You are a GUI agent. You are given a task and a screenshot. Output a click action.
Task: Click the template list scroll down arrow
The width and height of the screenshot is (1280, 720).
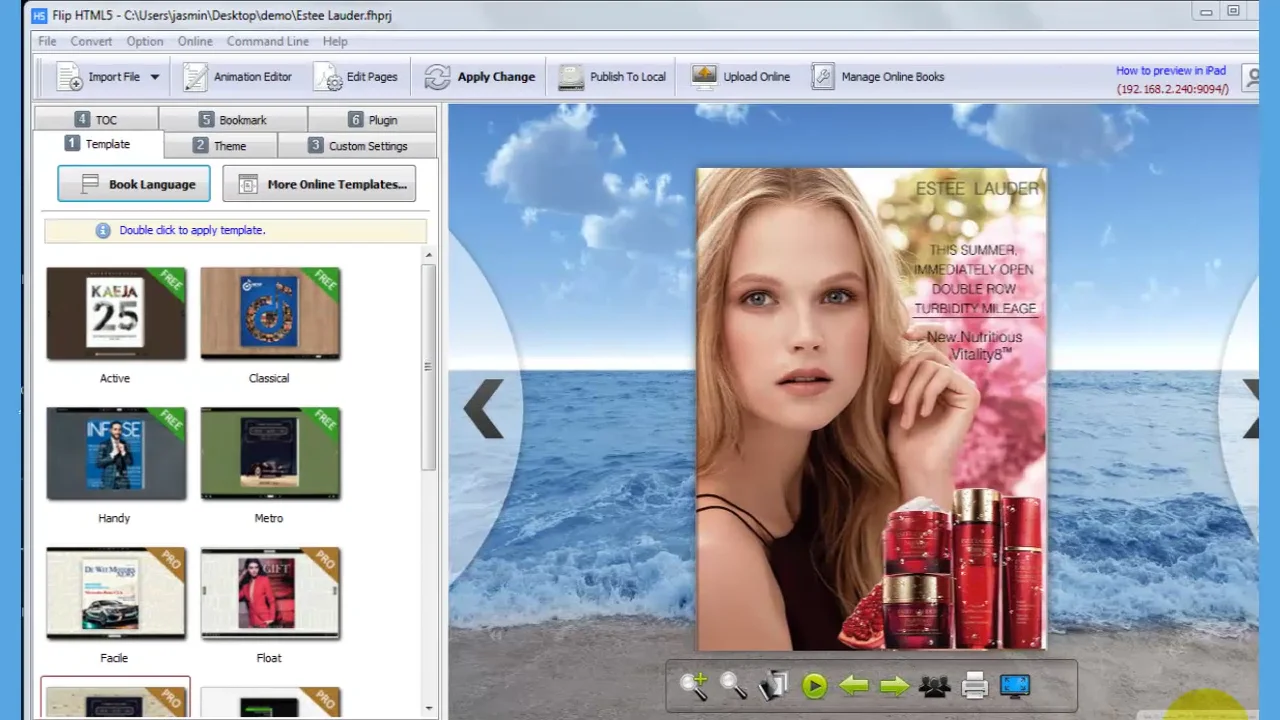point(428,708)
